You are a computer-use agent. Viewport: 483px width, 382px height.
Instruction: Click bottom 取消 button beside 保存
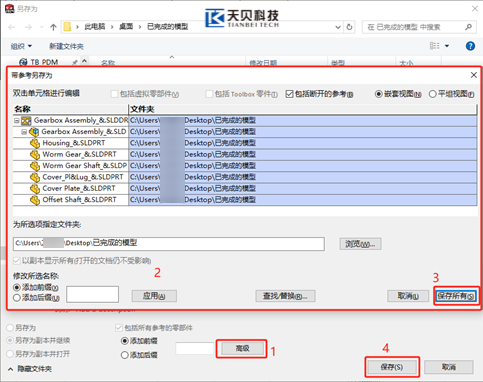pos(449,367)
